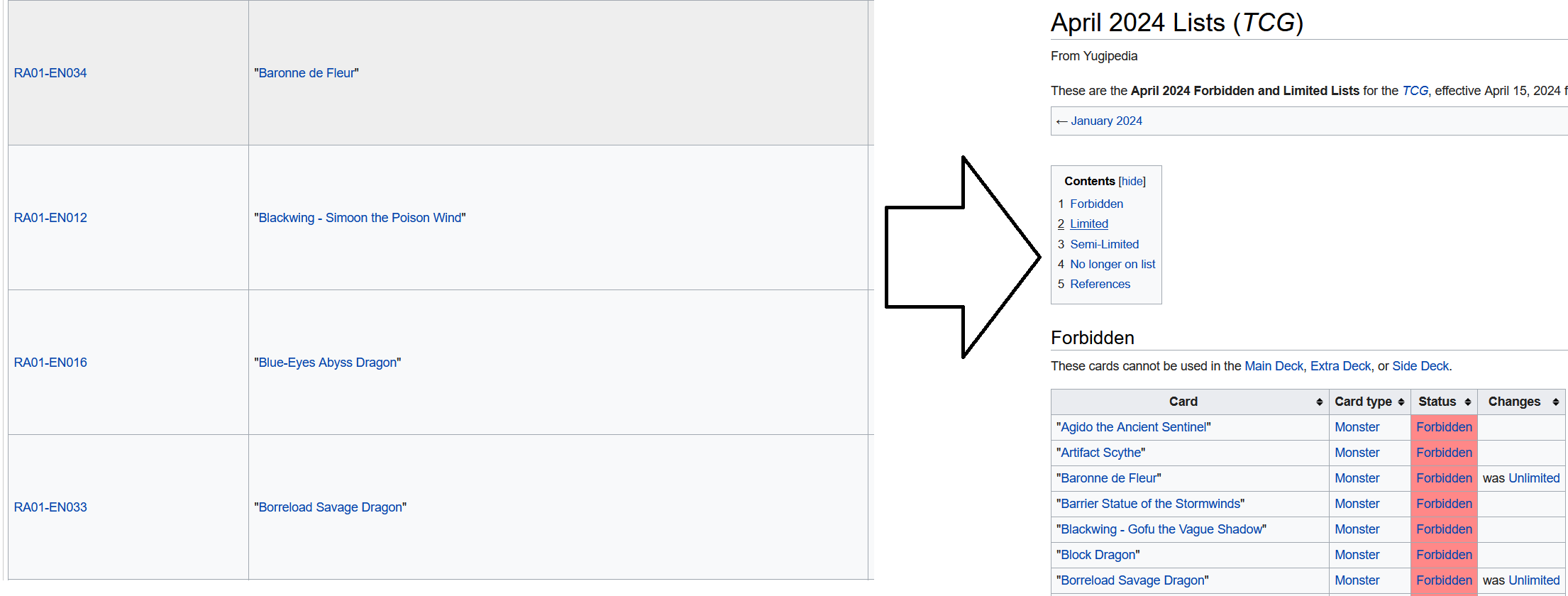
Task: Jump to Semi-Limited section in Contents
Action: tap(1104, 244)
